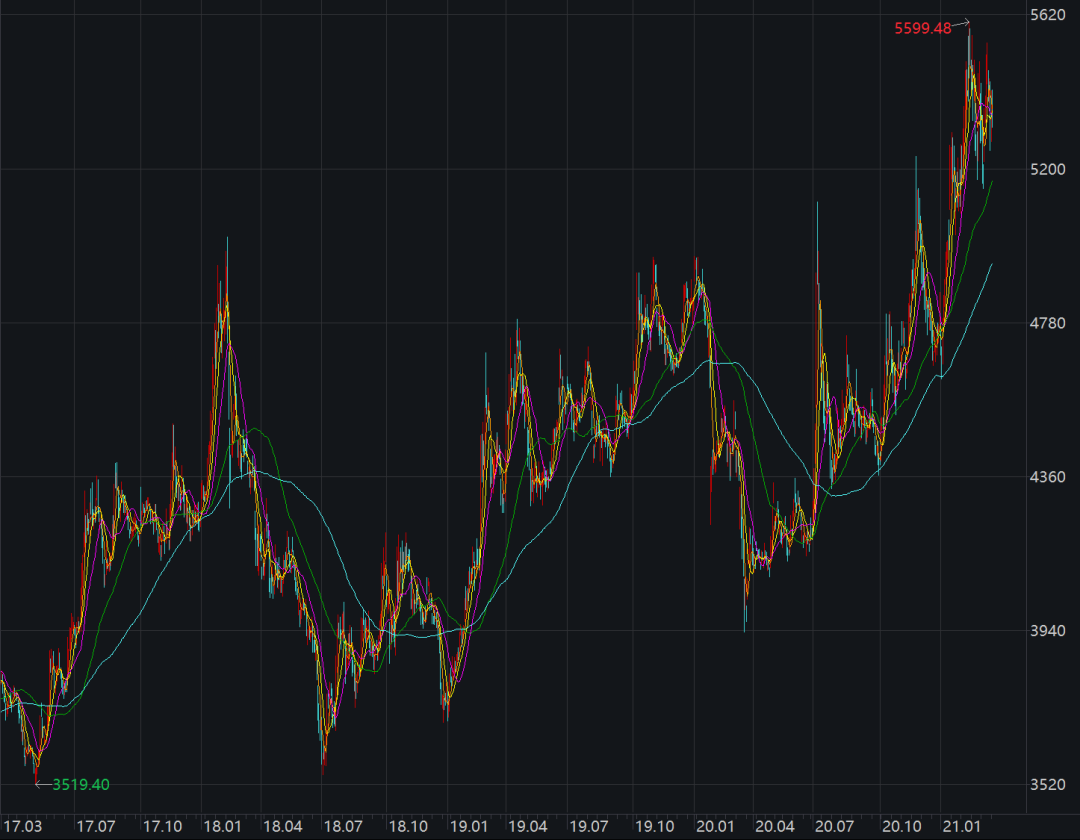Click the 20.07 date label
This screenshot has width=1080, height=840.
(x=835, y=826)
